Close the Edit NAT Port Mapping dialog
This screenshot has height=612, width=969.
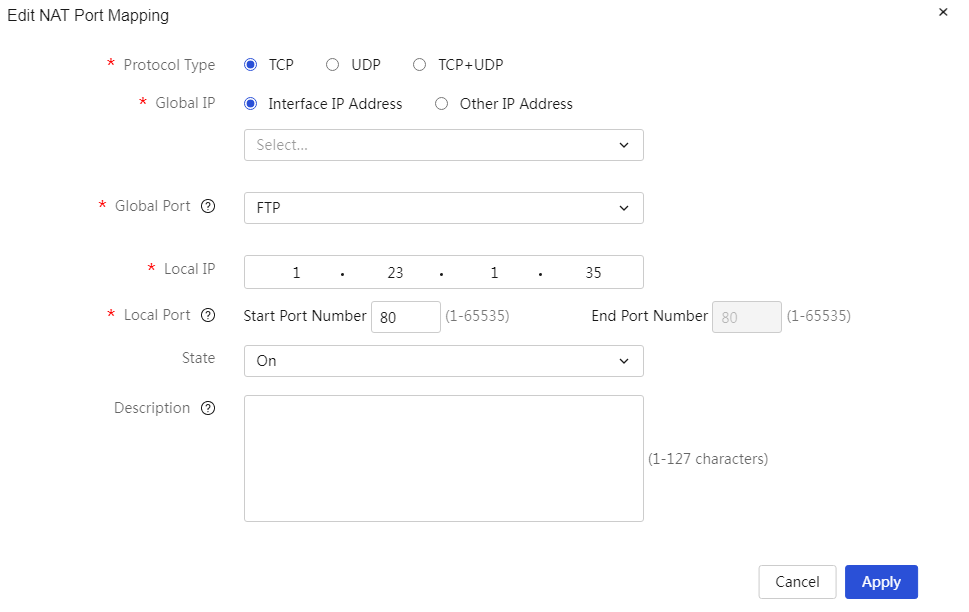click(943, 12)
